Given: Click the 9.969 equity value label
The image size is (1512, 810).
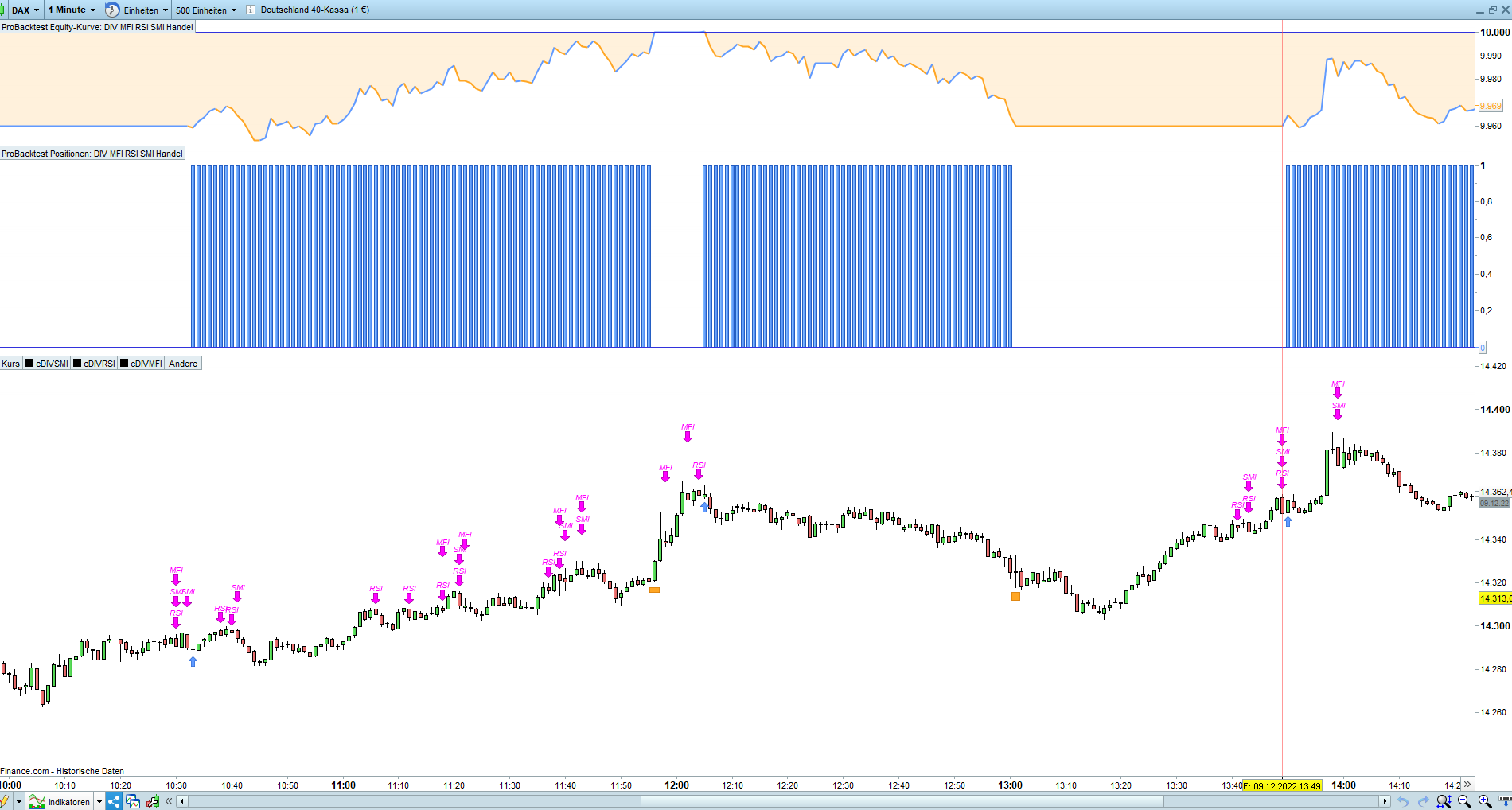Looking at the screenshot, I should (1491, 106).
